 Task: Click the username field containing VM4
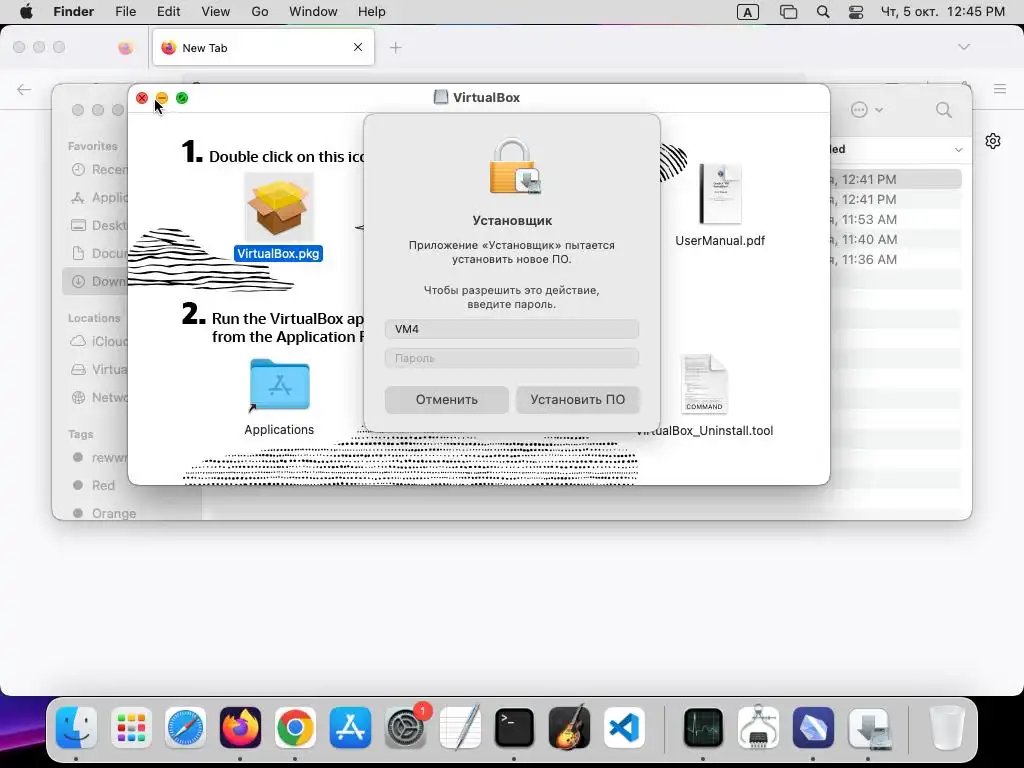[511, 329]
